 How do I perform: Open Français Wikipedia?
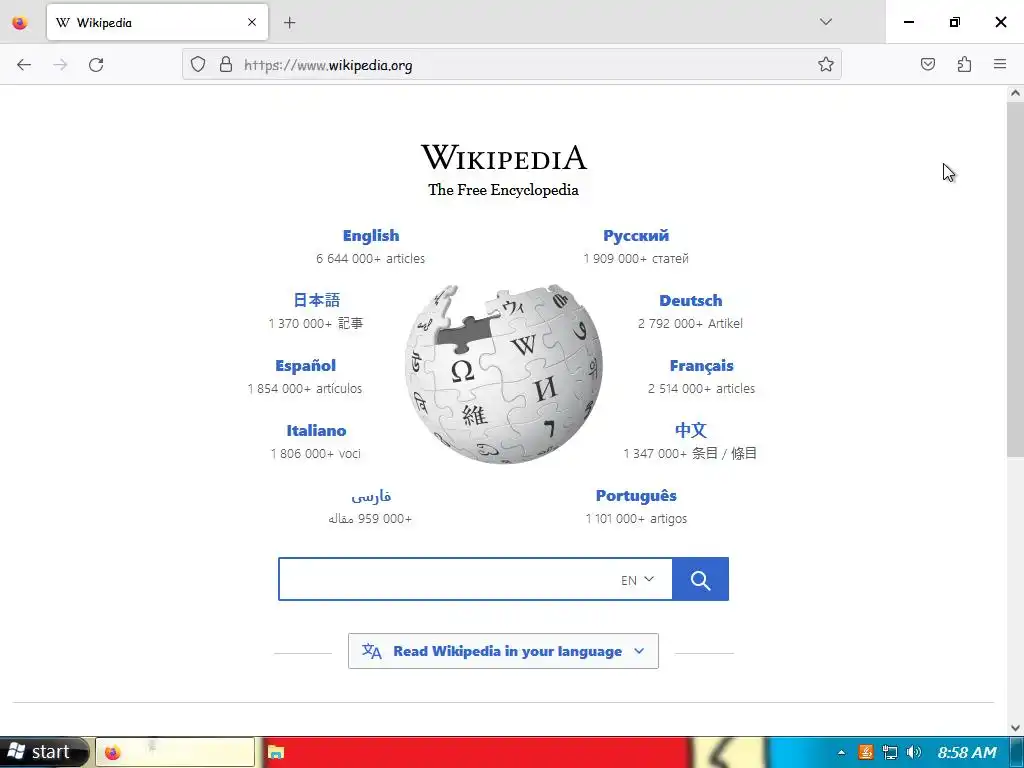point(701,366)
